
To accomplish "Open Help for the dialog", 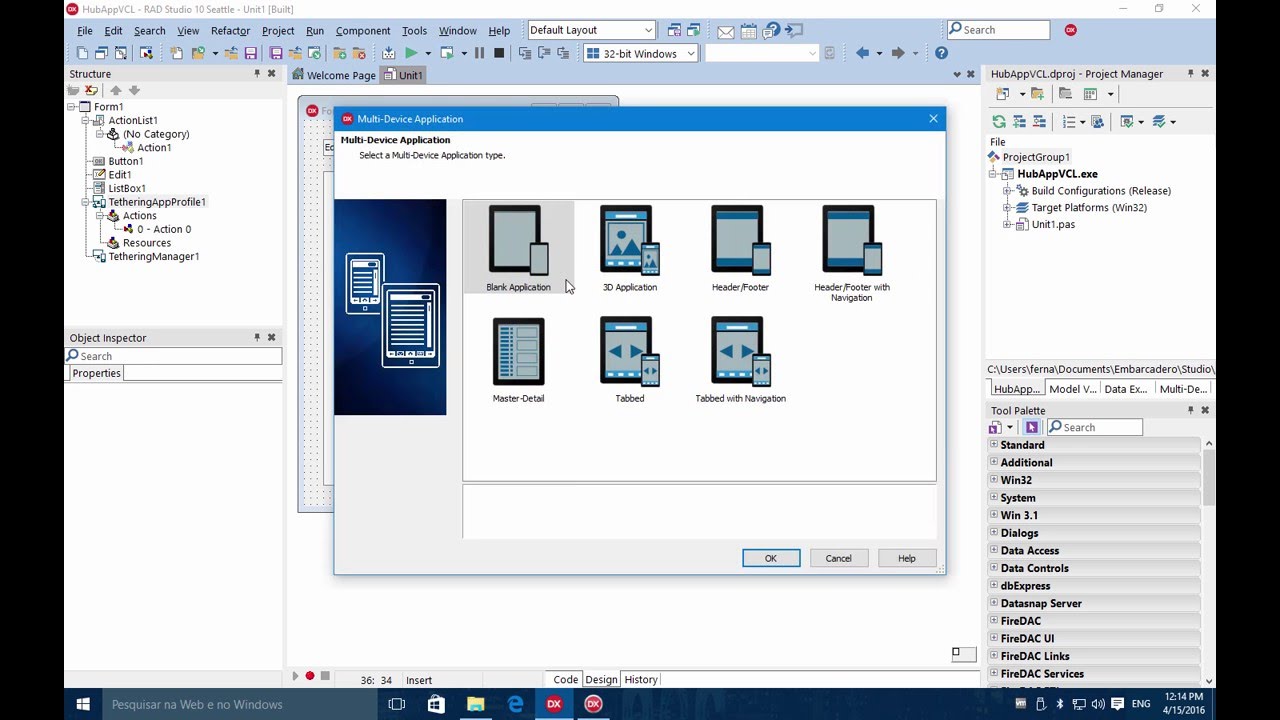I will click(906, 558).
